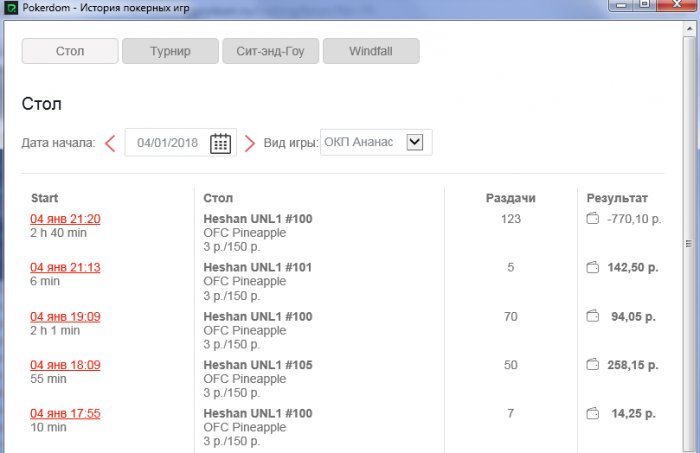The width and height of the screenshot is (700, 453).
Task: Open session link 04 янв 19:09
Action: (65, 316)
